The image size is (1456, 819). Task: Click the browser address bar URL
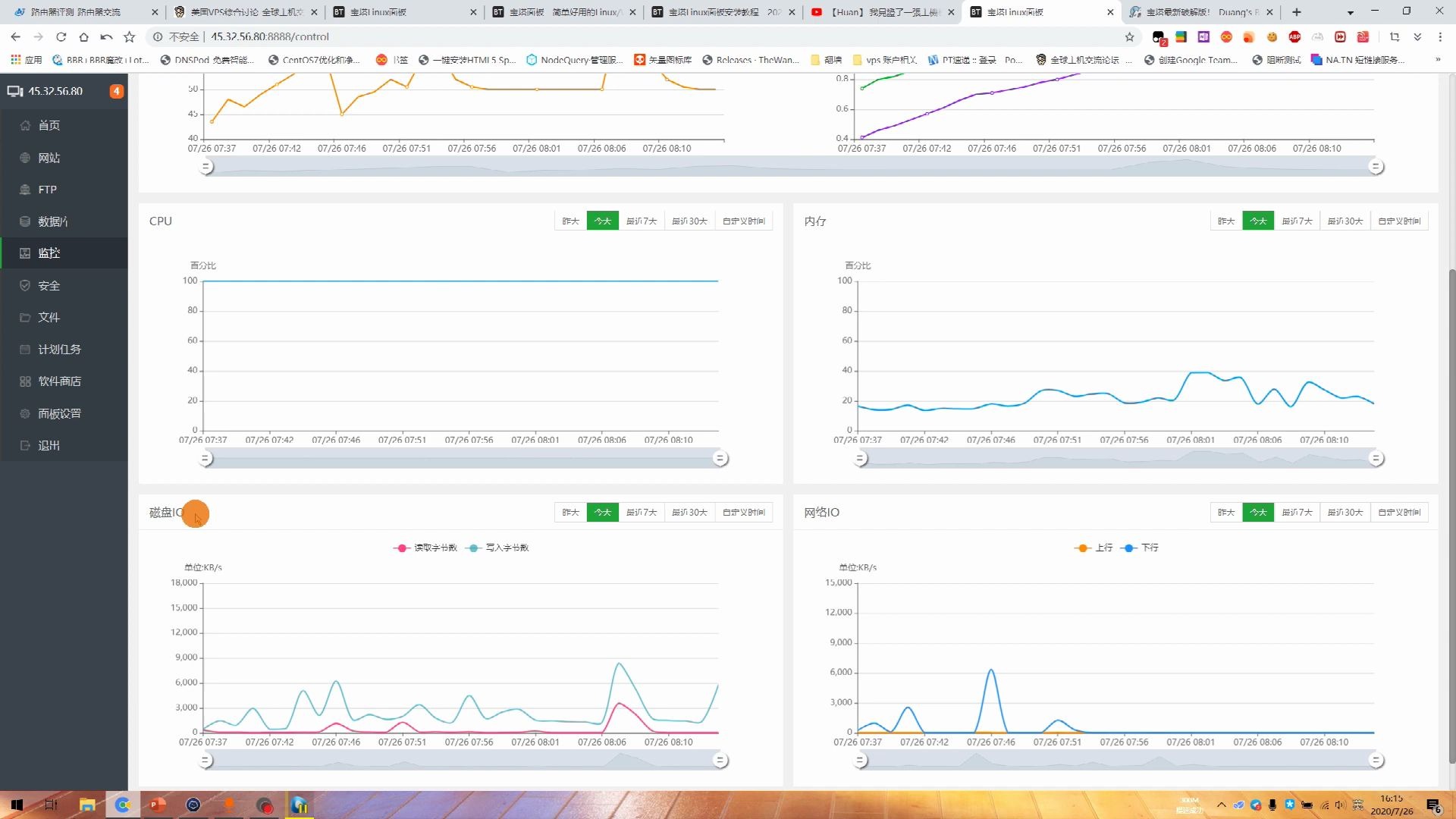click(270, 36)
